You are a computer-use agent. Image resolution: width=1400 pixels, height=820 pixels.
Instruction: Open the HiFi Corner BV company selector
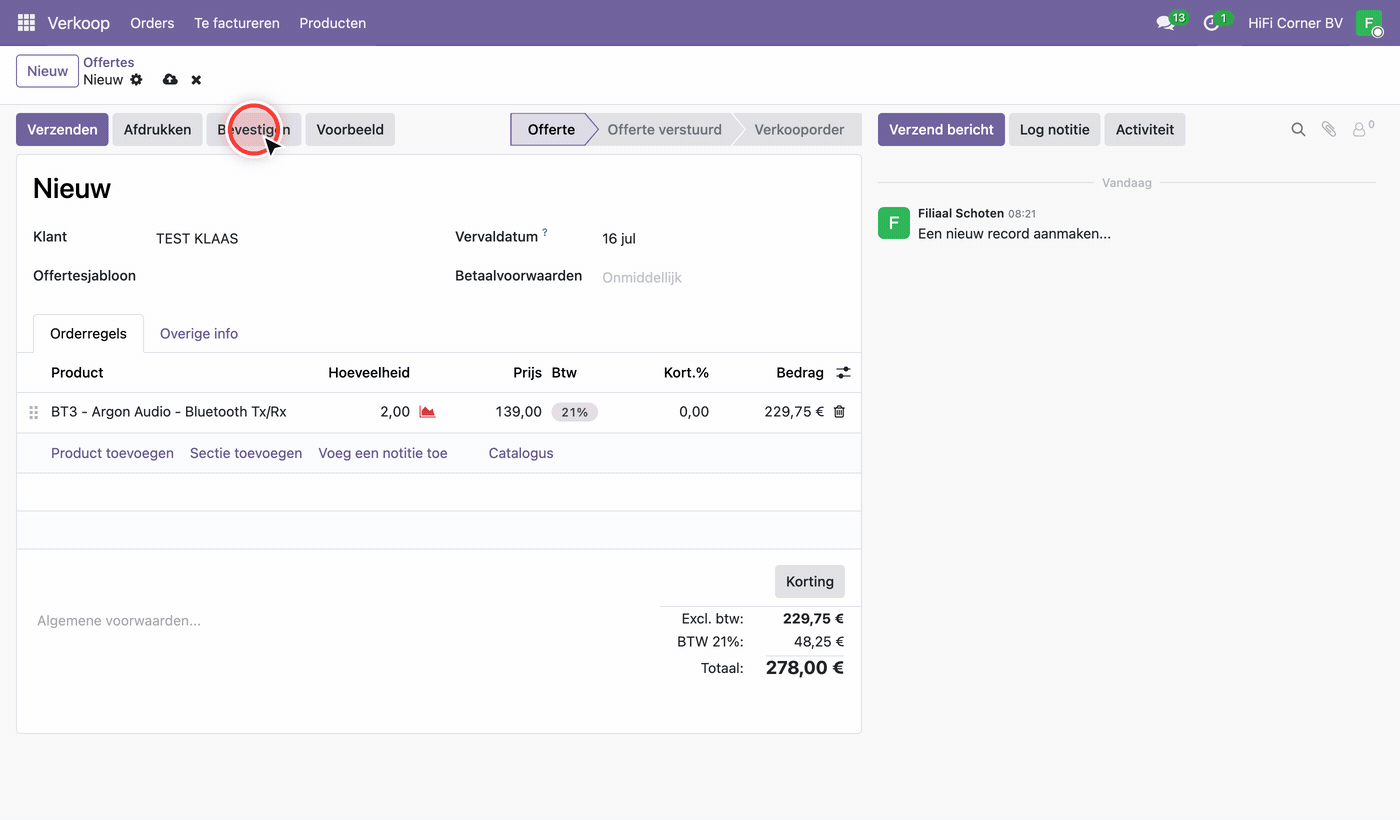tap(1295, 23)
